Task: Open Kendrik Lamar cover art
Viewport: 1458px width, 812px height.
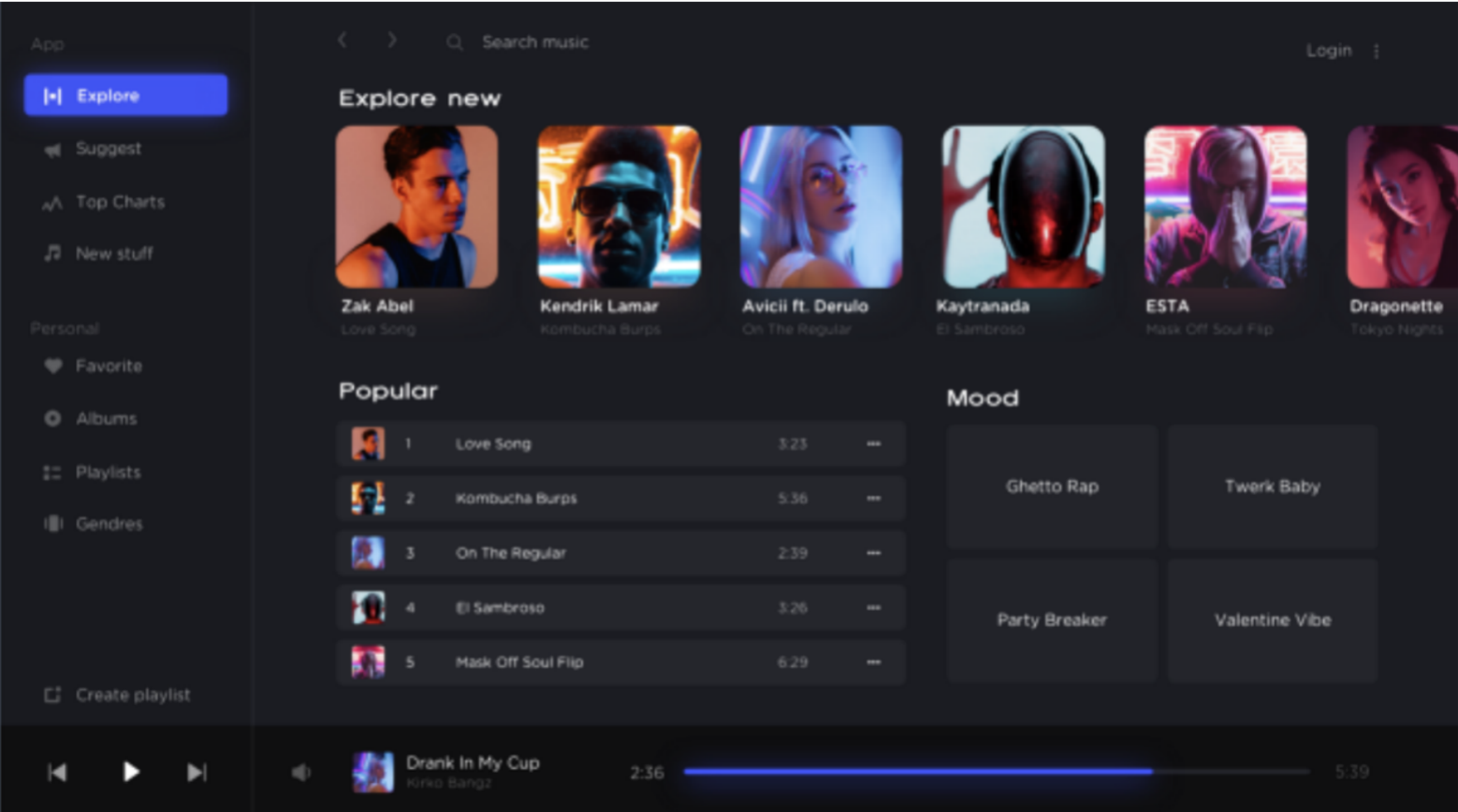Action: coord(619,207)
